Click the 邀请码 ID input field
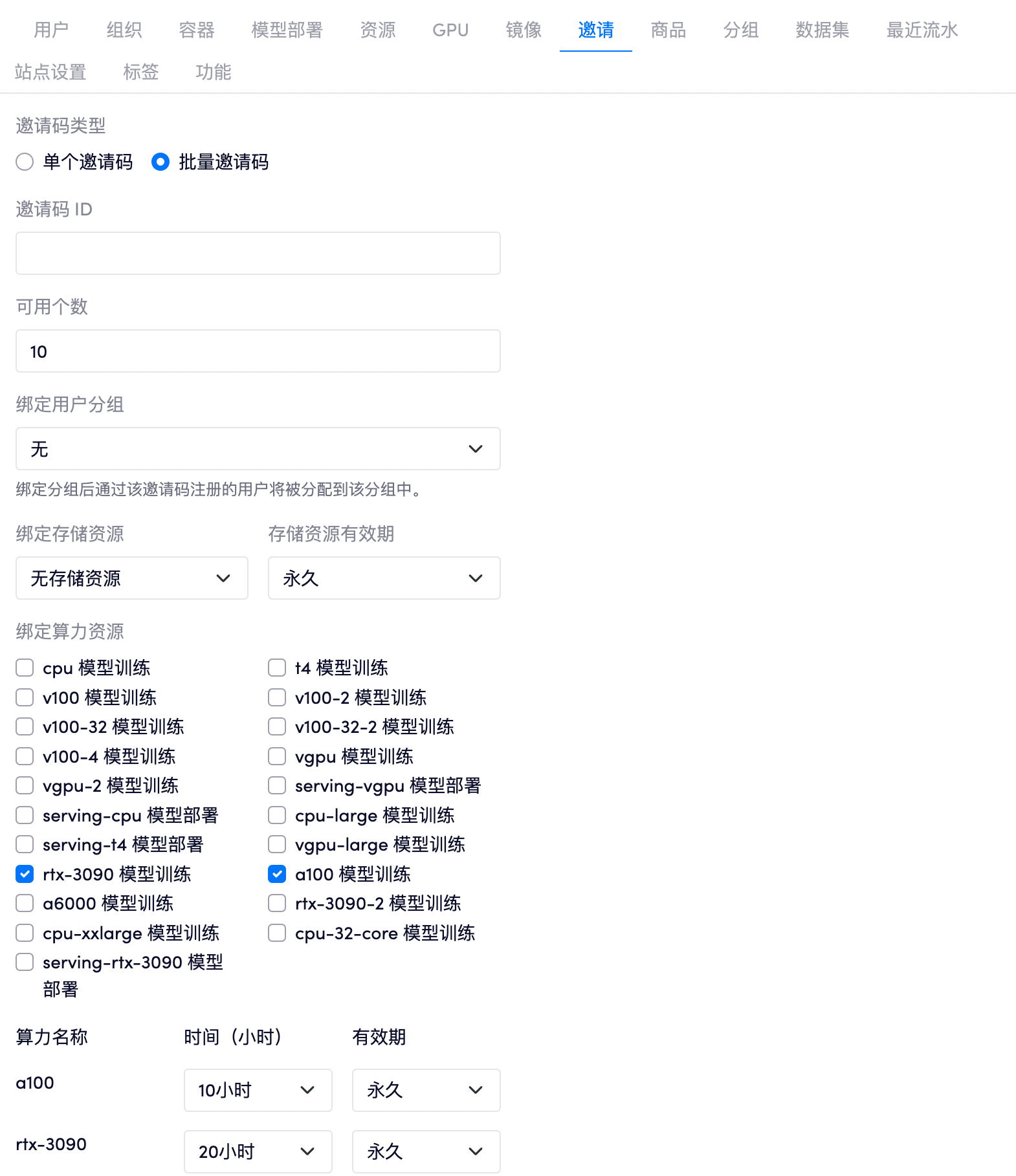Image resolution: width=1016 pixels, height=1176 pixels. point(258,254)
